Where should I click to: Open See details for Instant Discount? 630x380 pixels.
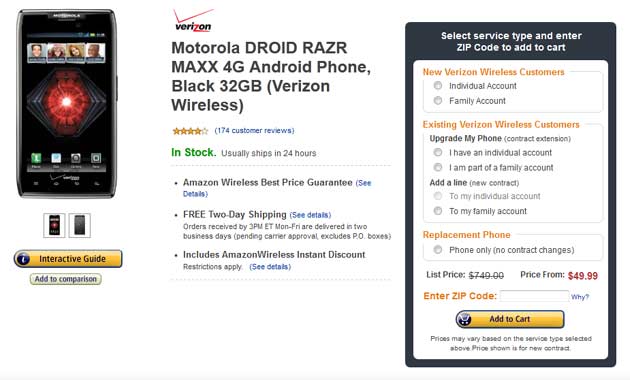(x=270, y=267)
